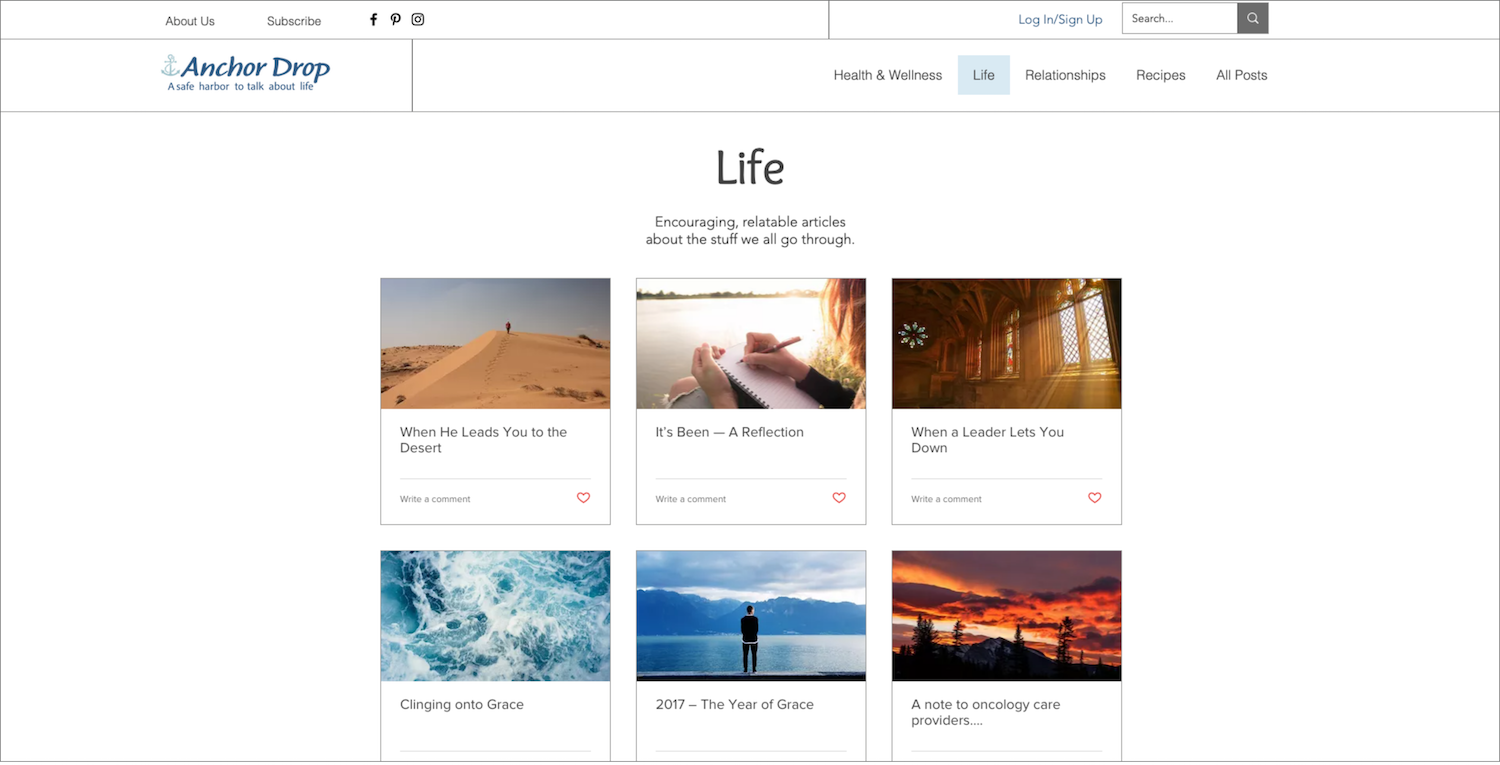
Task: Open the notebook writing post thumbnail
Action: point(751,343)
